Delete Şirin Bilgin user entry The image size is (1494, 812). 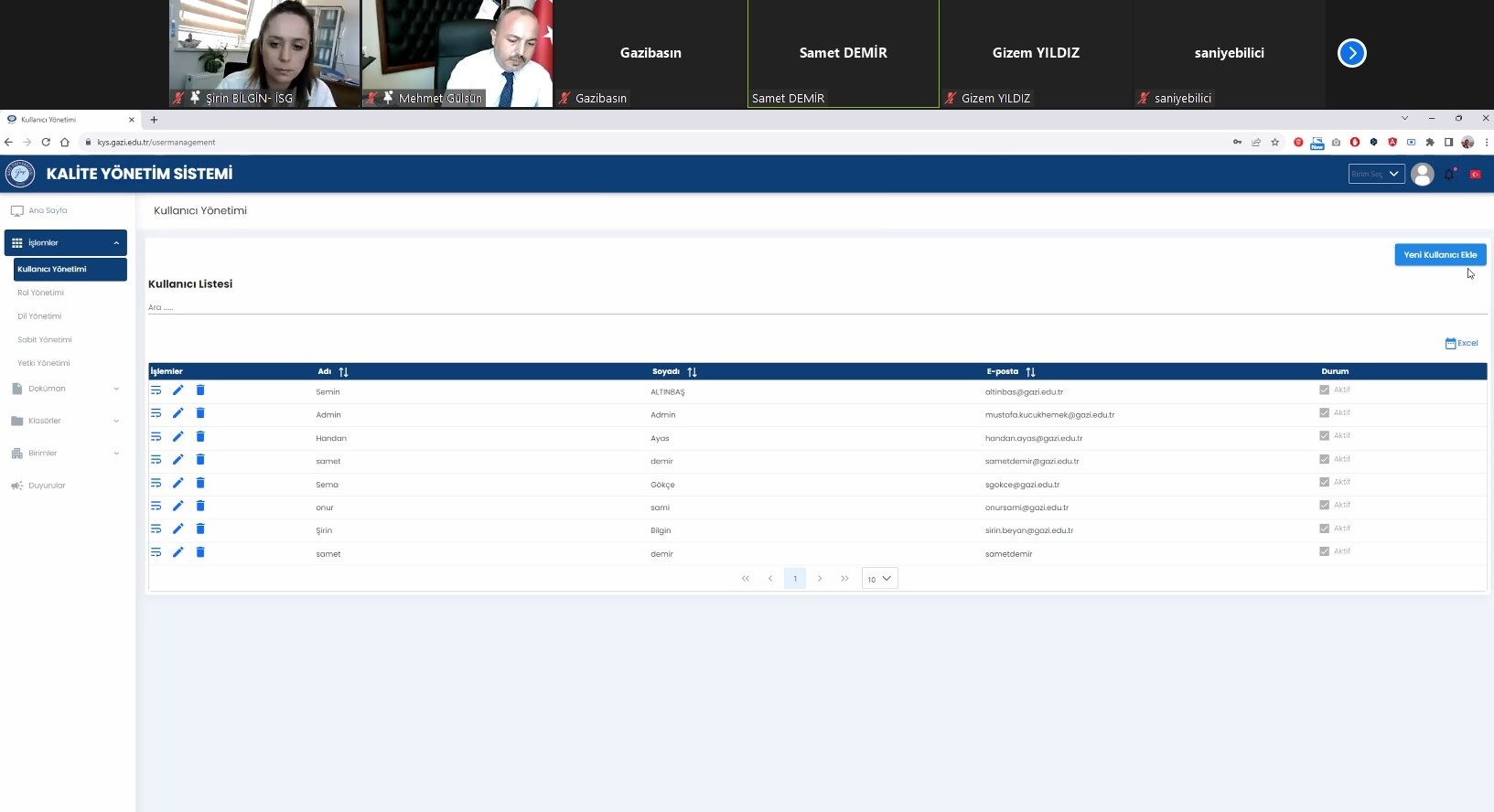click(200, 529)
